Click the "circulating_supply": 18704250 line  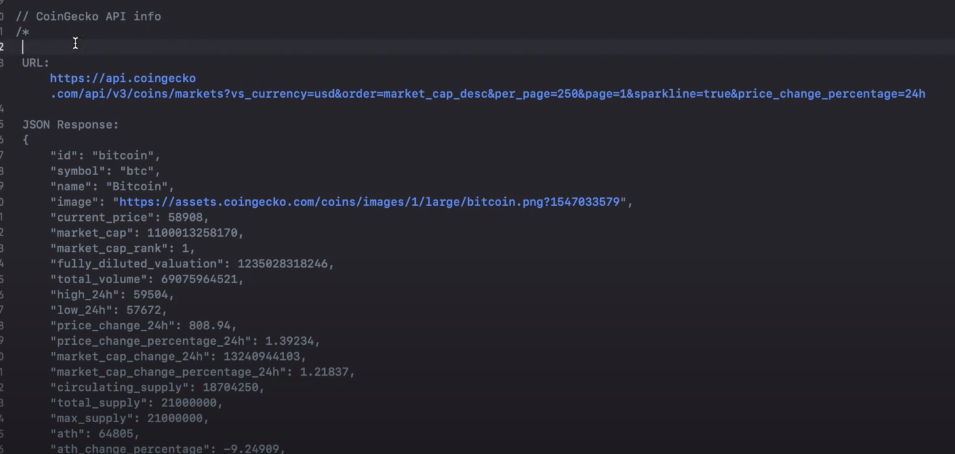point(158,388)
